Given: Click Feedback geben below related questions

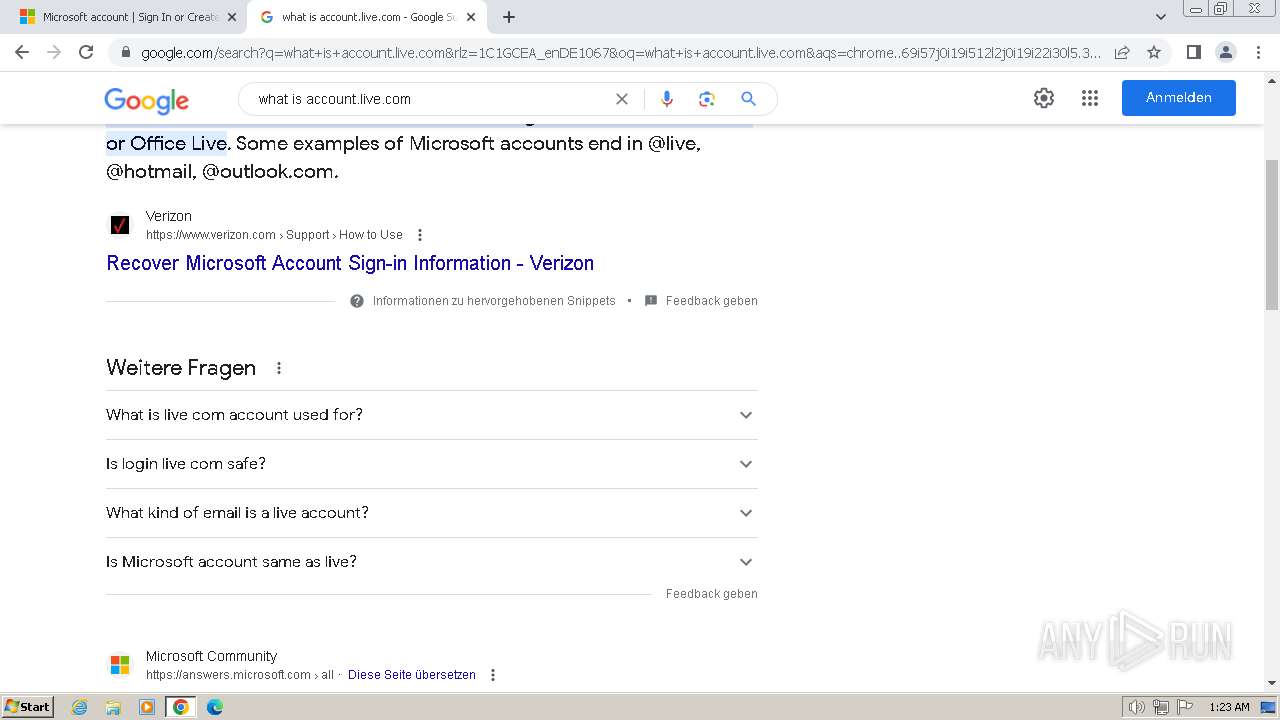Looking at the screenshot, I should click(x=712, y=594).
